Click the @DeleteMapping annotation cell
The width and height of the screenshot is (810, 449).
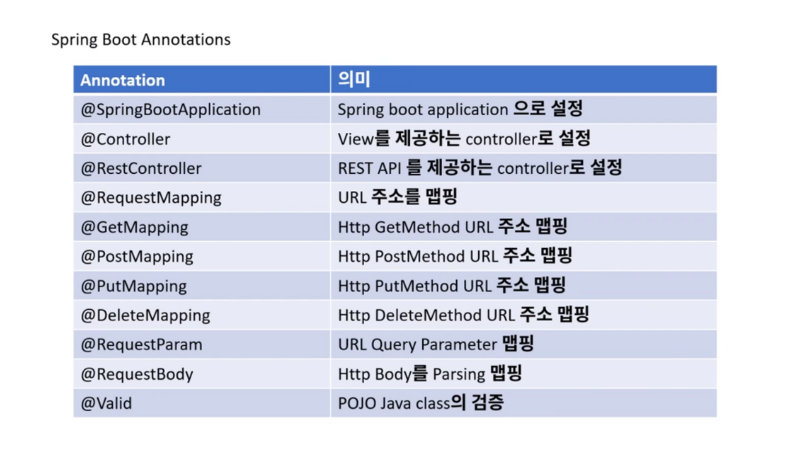(x=201, y=315)
